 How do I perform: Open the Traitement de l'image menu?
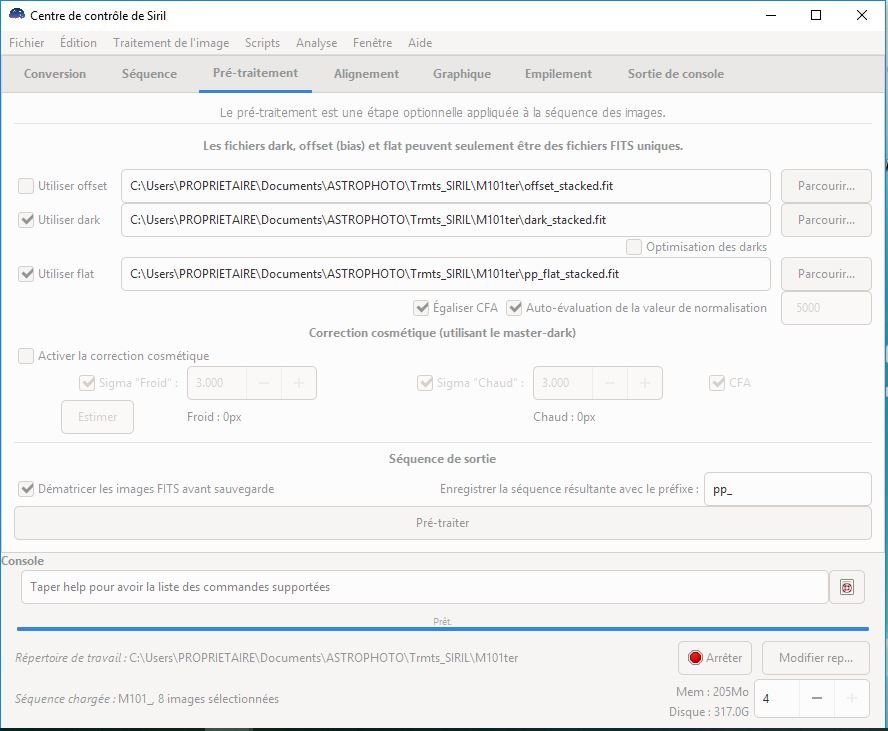(171, 42)
